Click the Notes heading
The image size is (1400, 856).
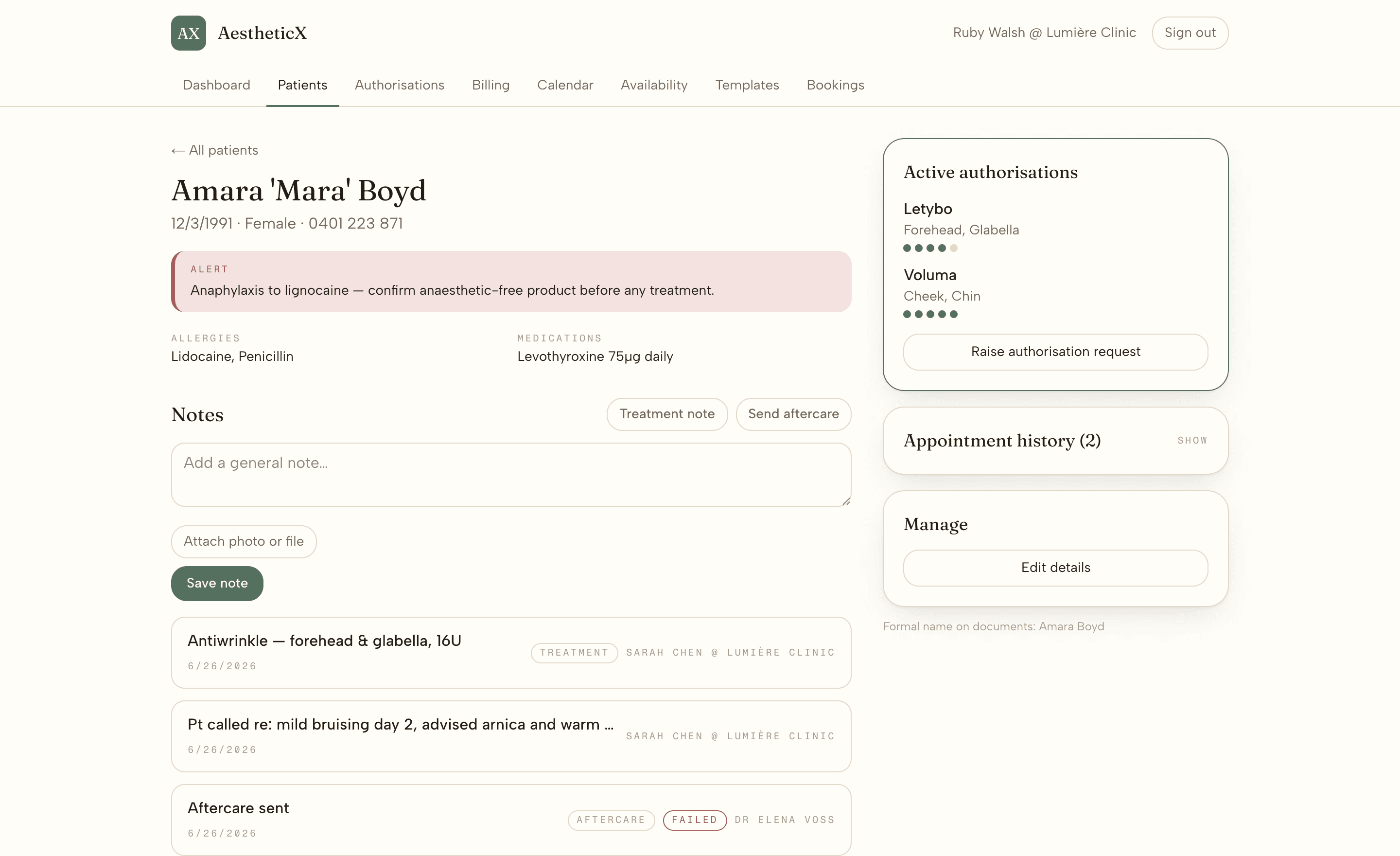coord(197,414)
